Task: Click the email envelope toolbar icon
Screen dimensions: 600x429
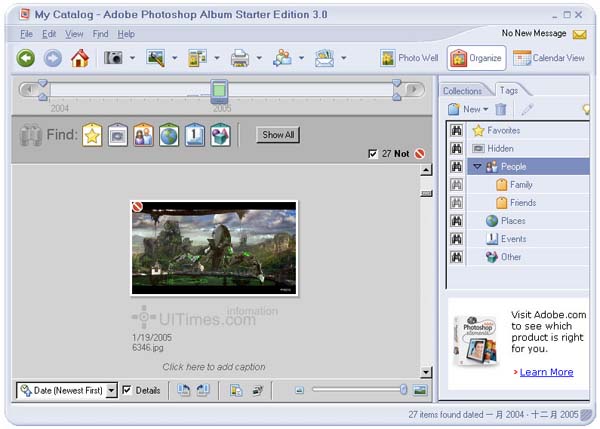Action: pyautogui.click(x=324, y=58)
